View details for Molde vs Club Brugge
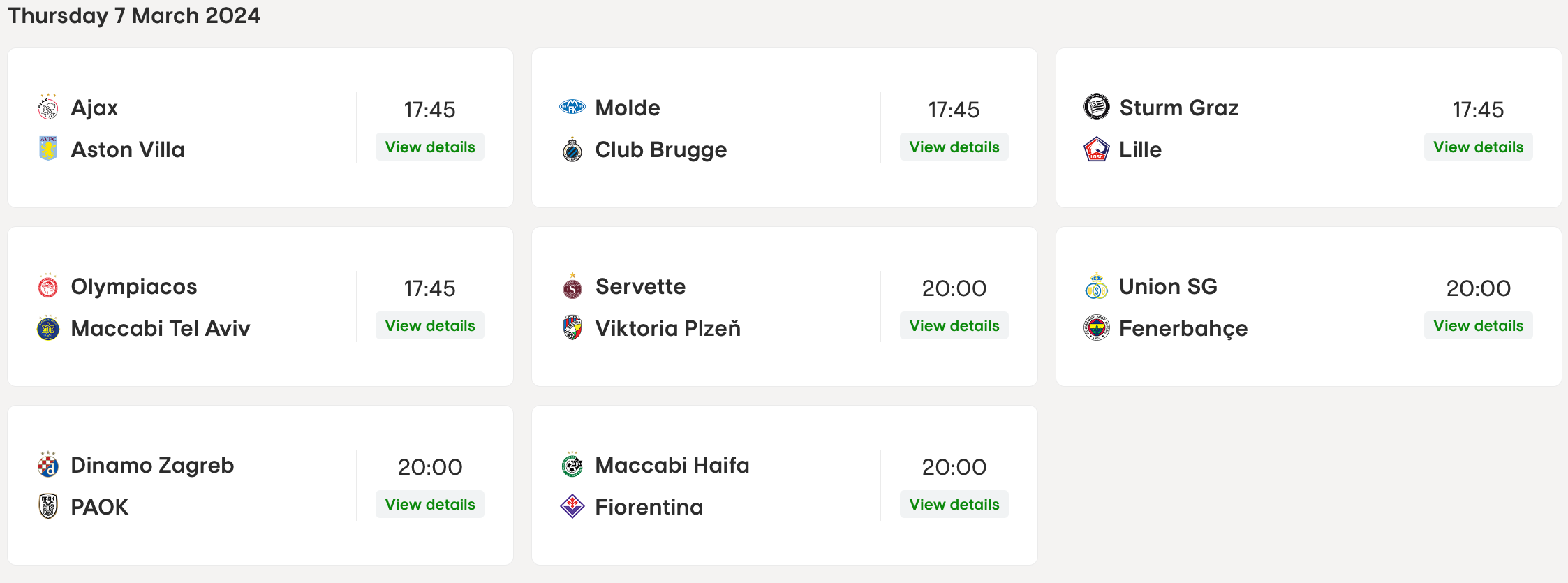The height and width of the screenshot is (583, 1568). coord(954,147)
